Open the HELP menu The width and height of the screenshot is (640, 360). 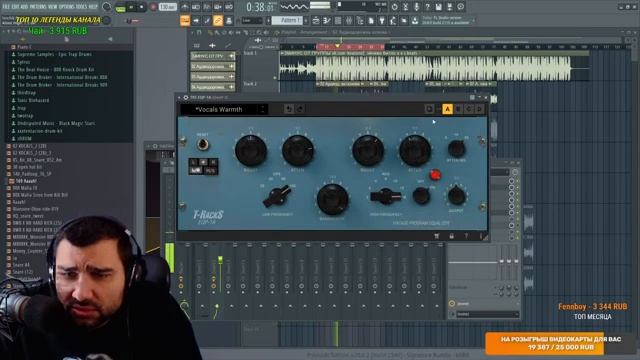pos(93,7)
